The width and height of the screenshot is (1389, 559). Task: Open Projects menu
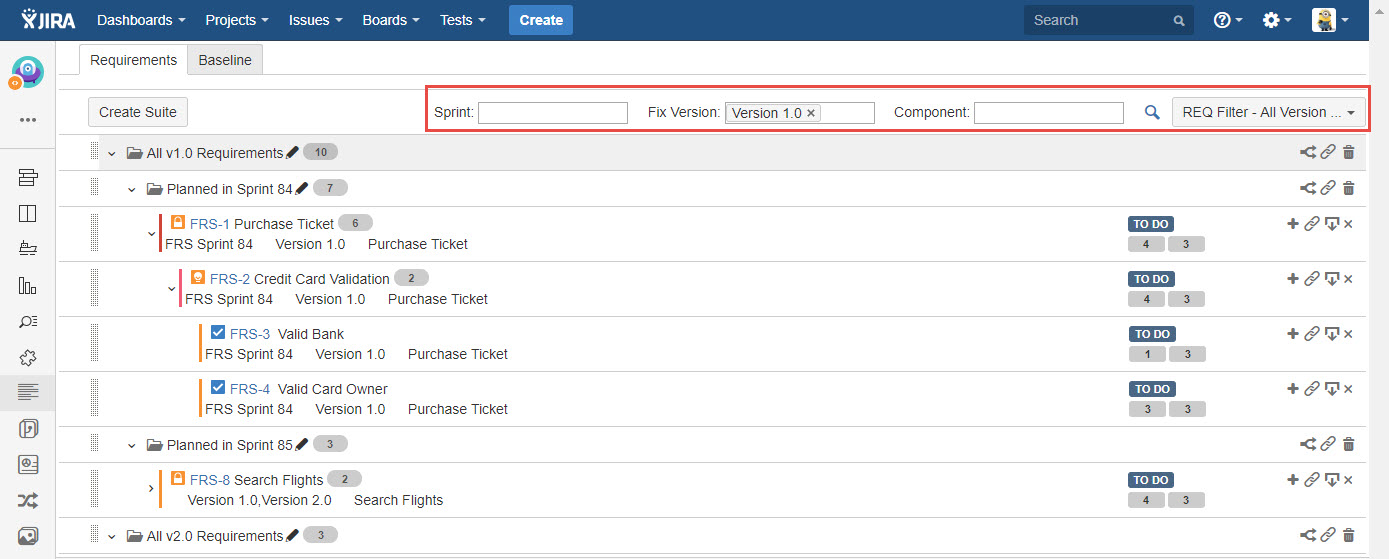click(236, 20)
